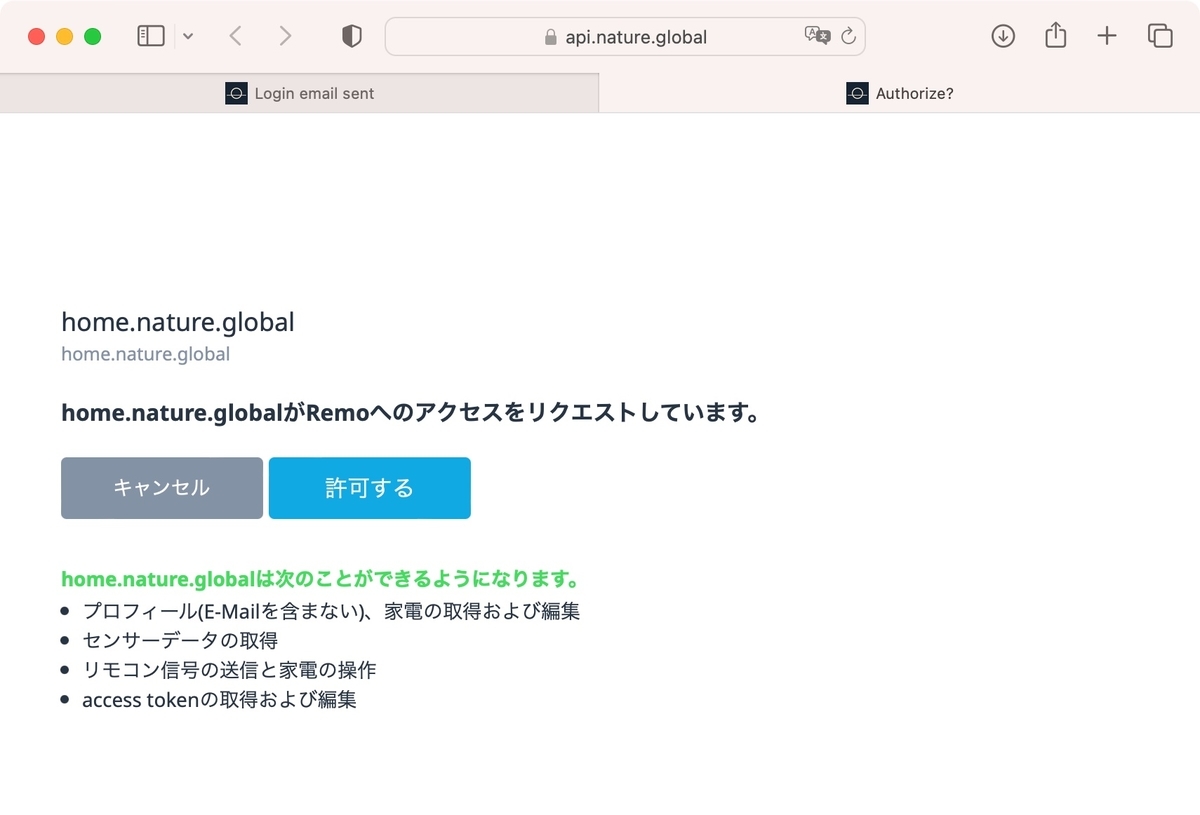
Task: Click the lock icon in the address bar
Action: pos(550,37)
